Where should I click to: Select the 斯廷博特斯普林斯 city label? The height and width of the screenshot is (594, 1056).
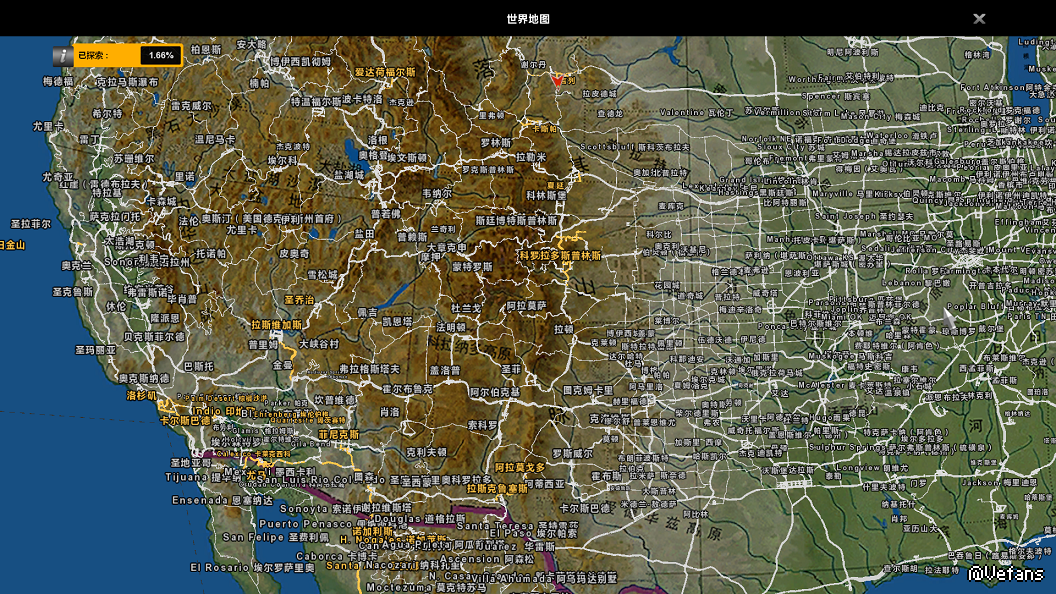tap(517, 221)
